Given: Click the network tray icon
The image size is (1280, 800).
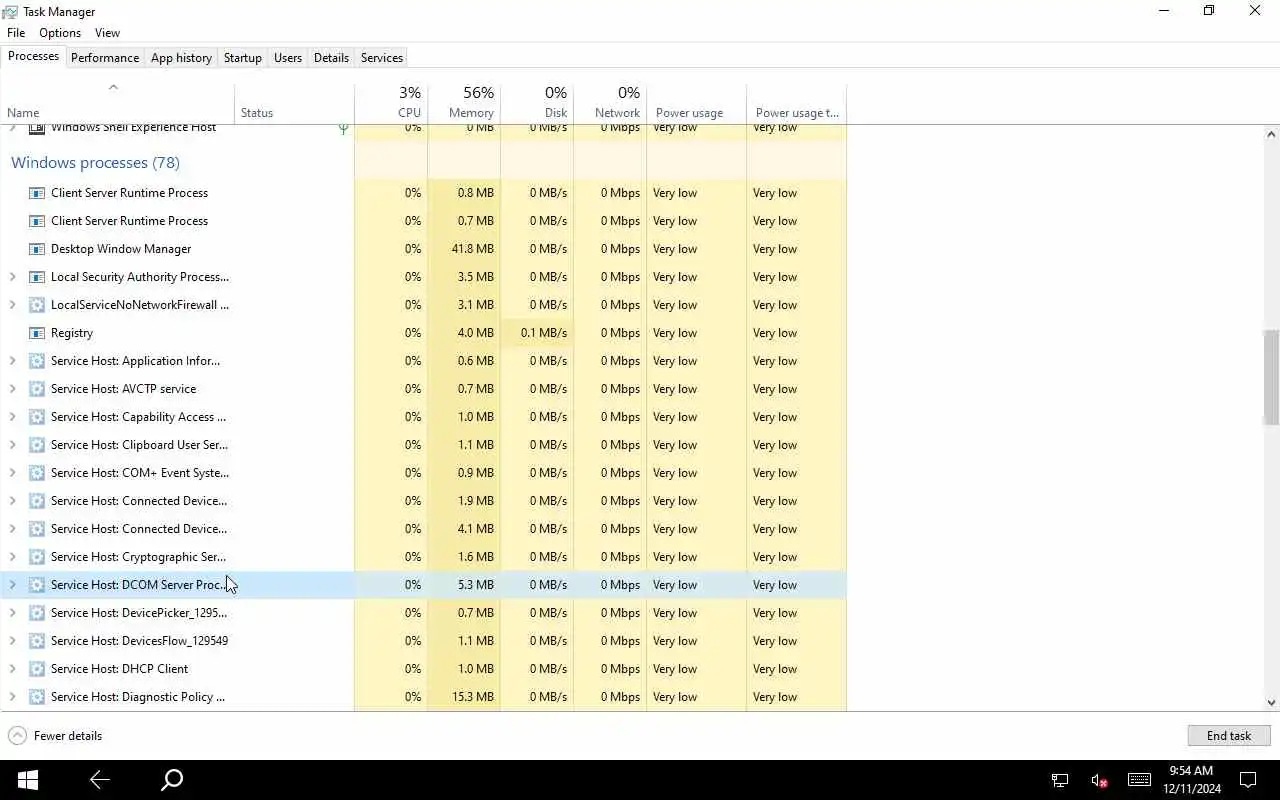Looking at the screenshot, I should pos(1060,780).
